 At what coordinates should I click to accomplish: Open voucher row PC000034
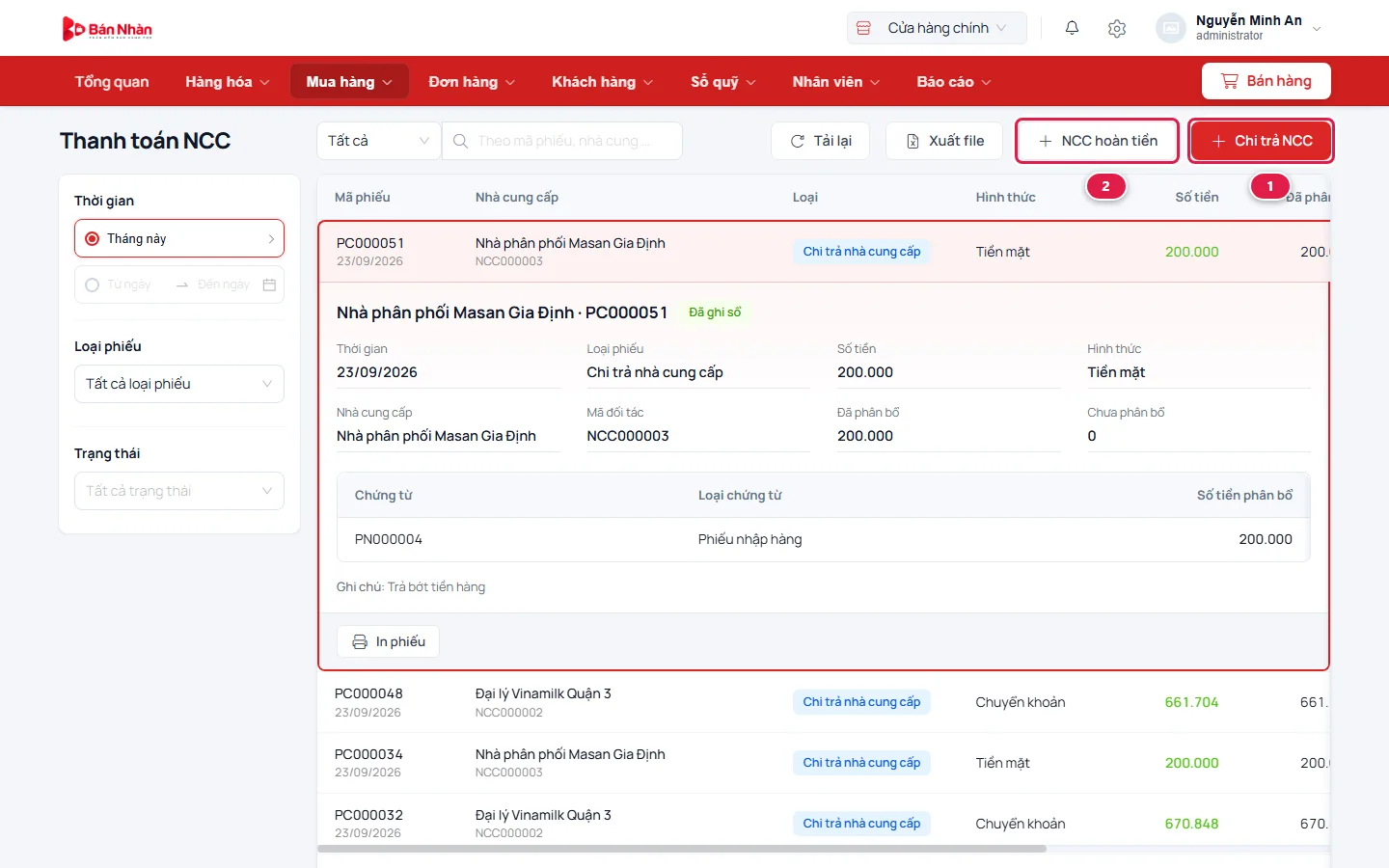(824, 763)
